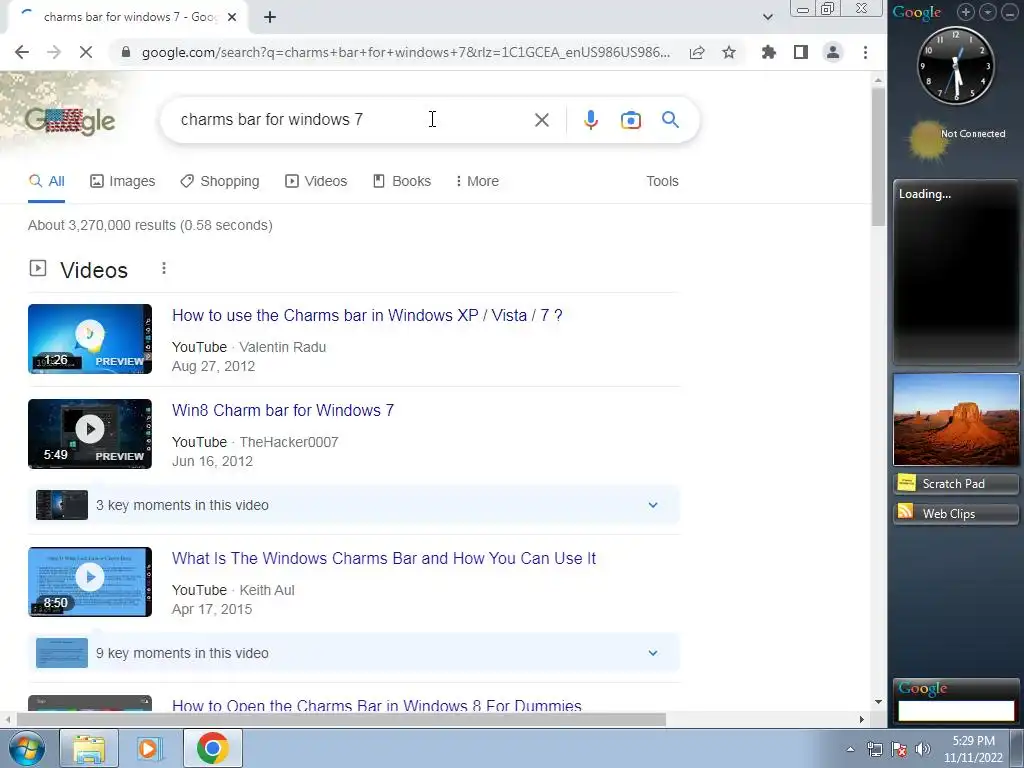1024x768 pixels.
Task: Open Web Clips gadget
Action: (x=956, y=513)
